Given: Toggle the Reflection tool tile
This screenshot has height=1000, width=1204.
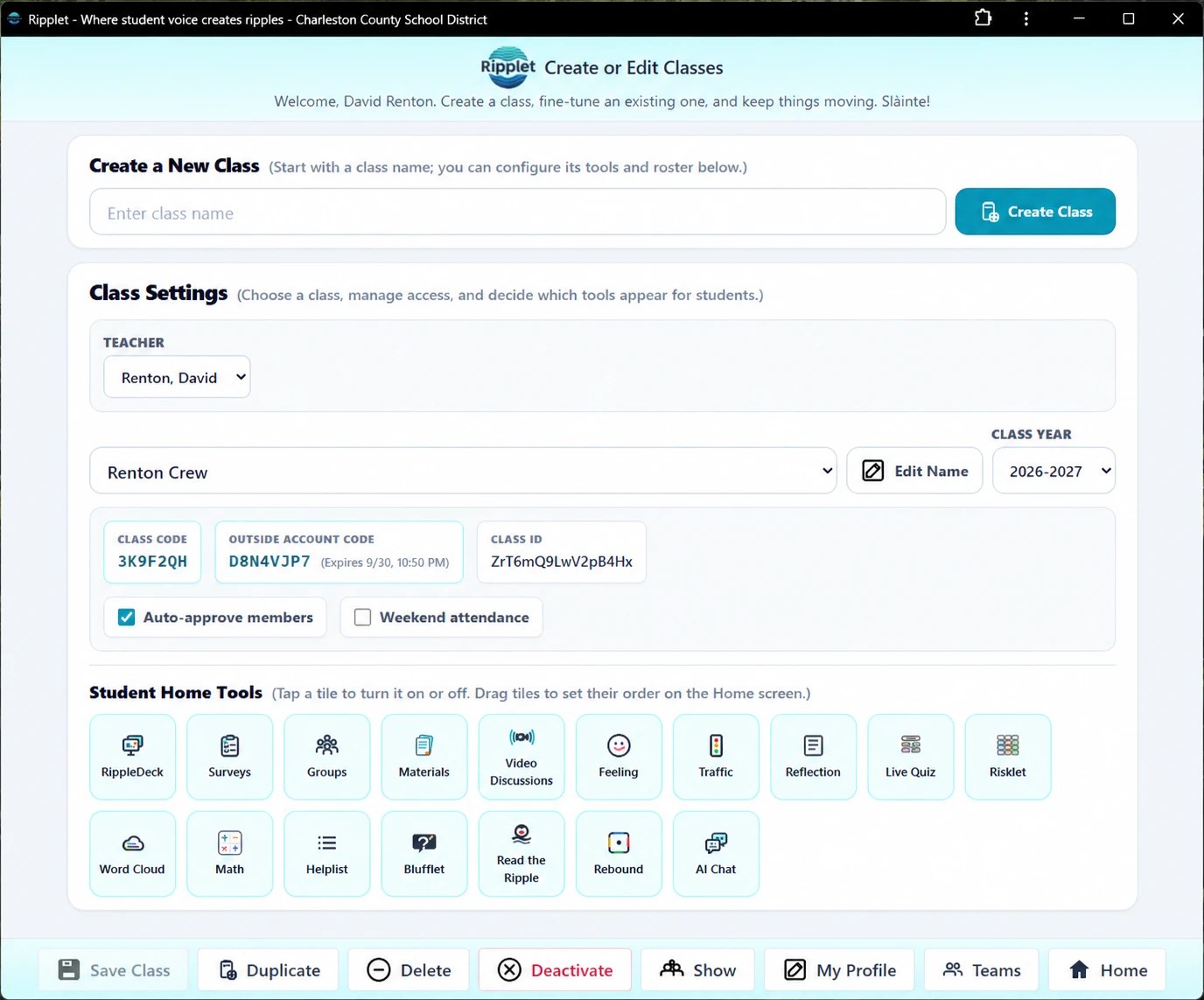Looking at the screenshot, I should 813,757.
